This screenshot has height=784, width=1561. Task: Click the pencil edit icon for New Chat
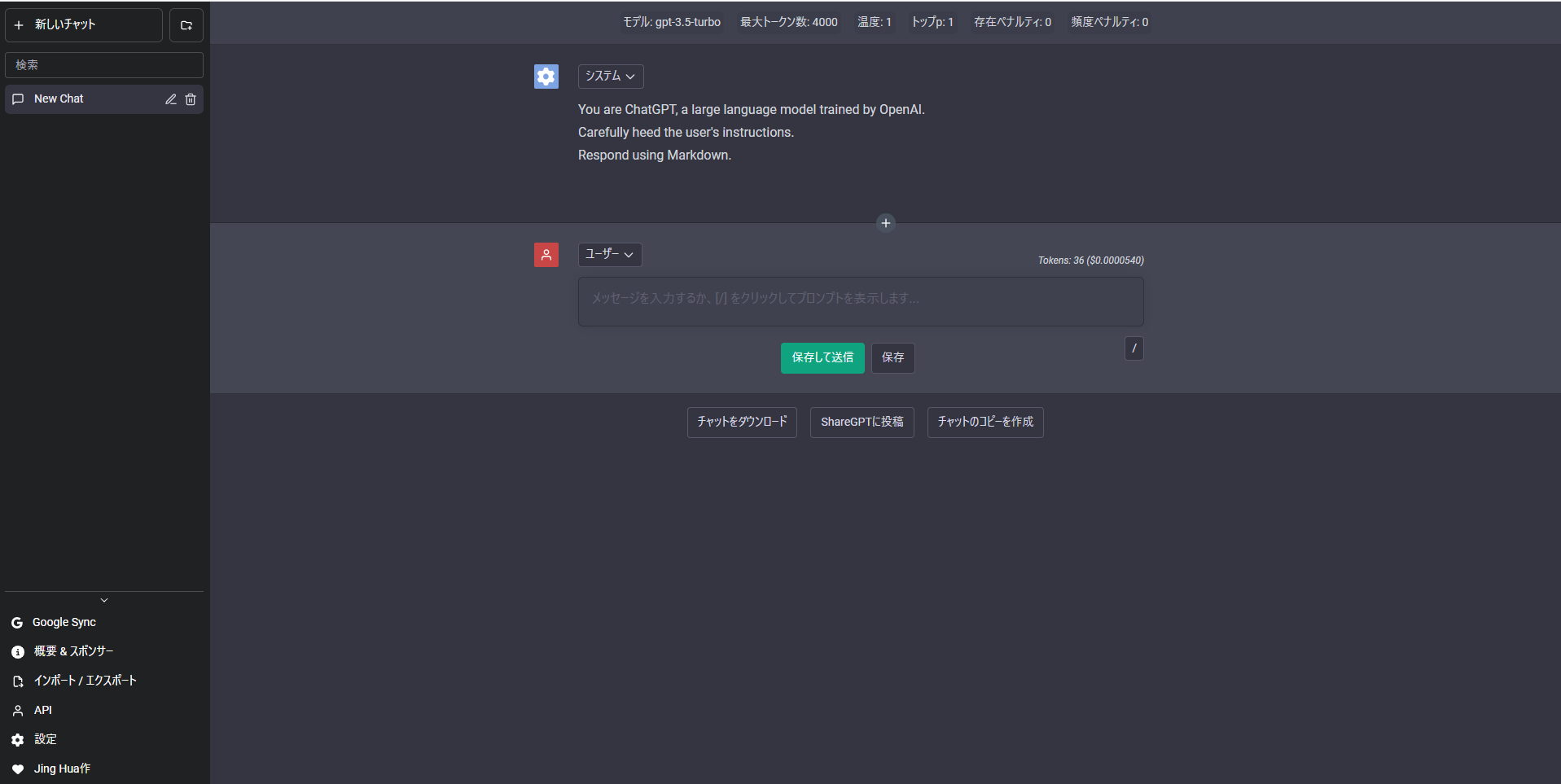tap(171, 99)
